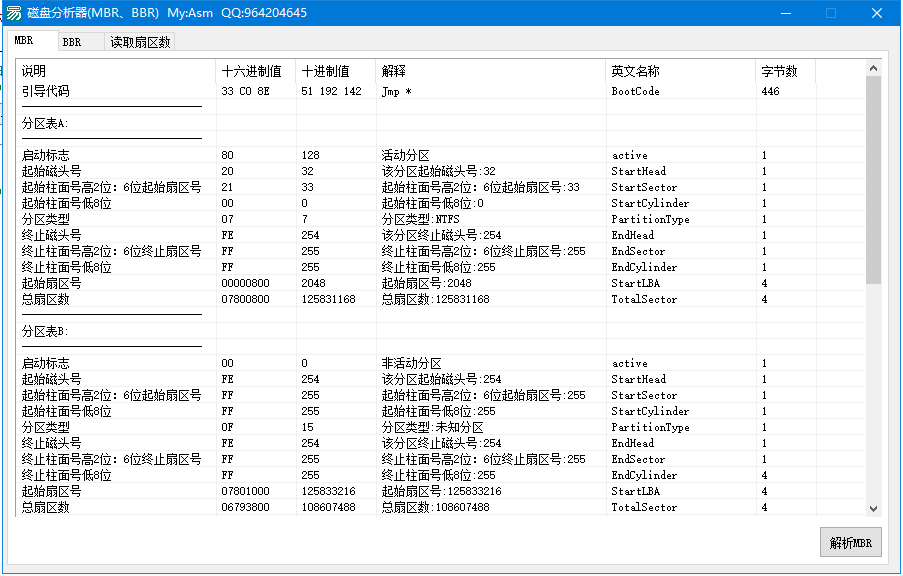This screenshot has height=576, width=903.
Task: Click hex value 07801000
Action: pyautogui.click(x=245, y=491)
